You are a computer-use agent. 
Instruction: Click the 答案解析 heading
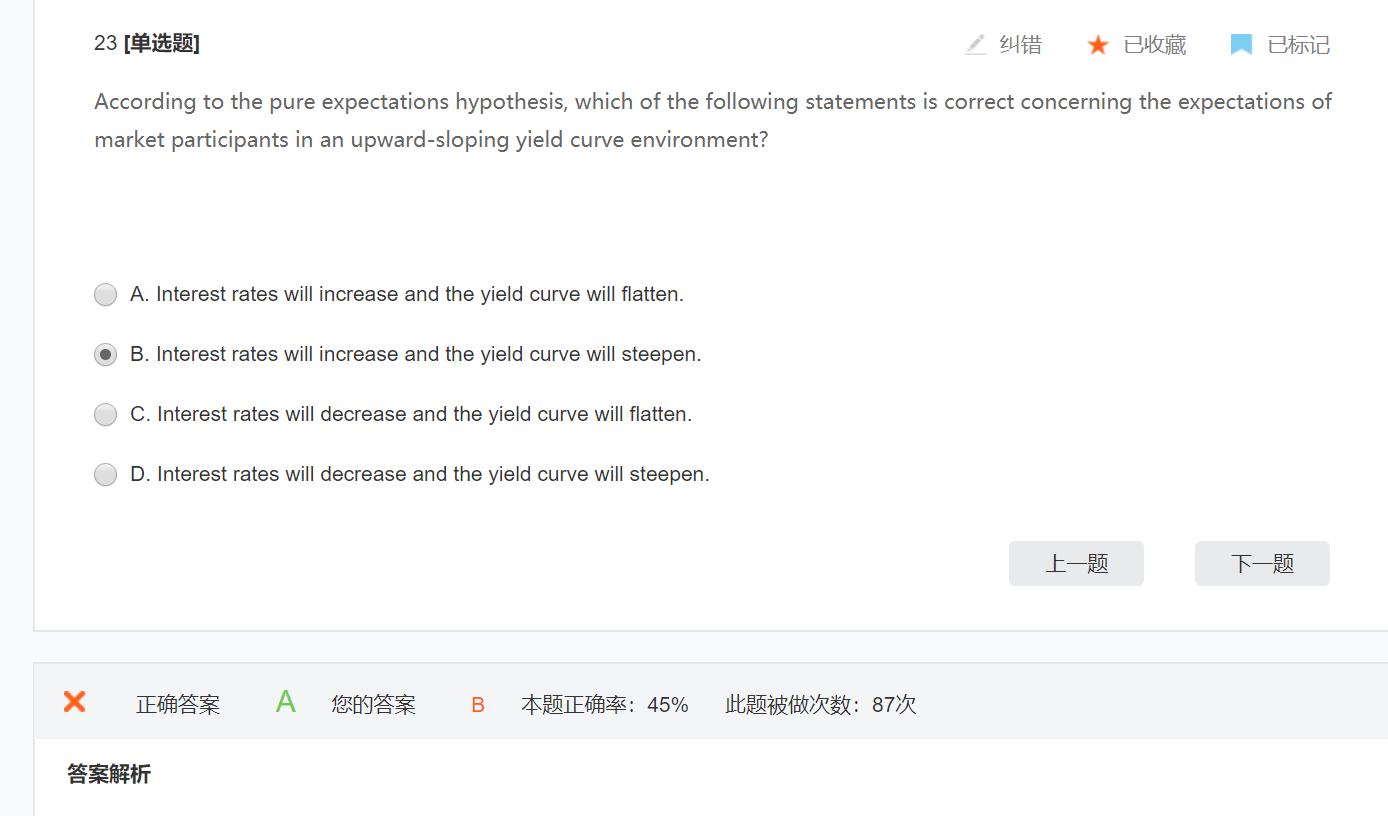(109, 774)
